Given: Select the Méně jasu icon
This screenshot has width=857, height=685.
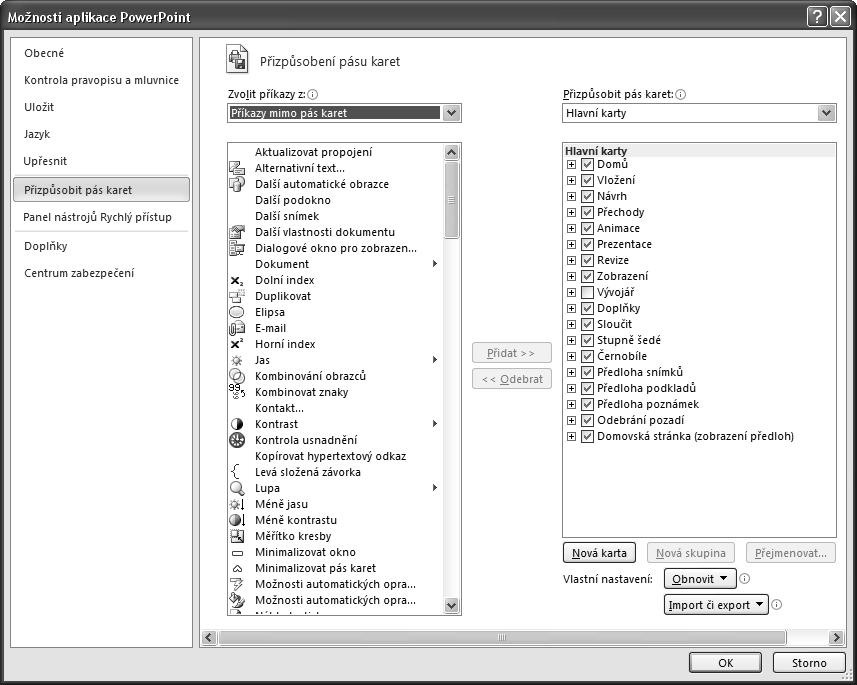Looking at the screenshot, I should pos(237,504).
